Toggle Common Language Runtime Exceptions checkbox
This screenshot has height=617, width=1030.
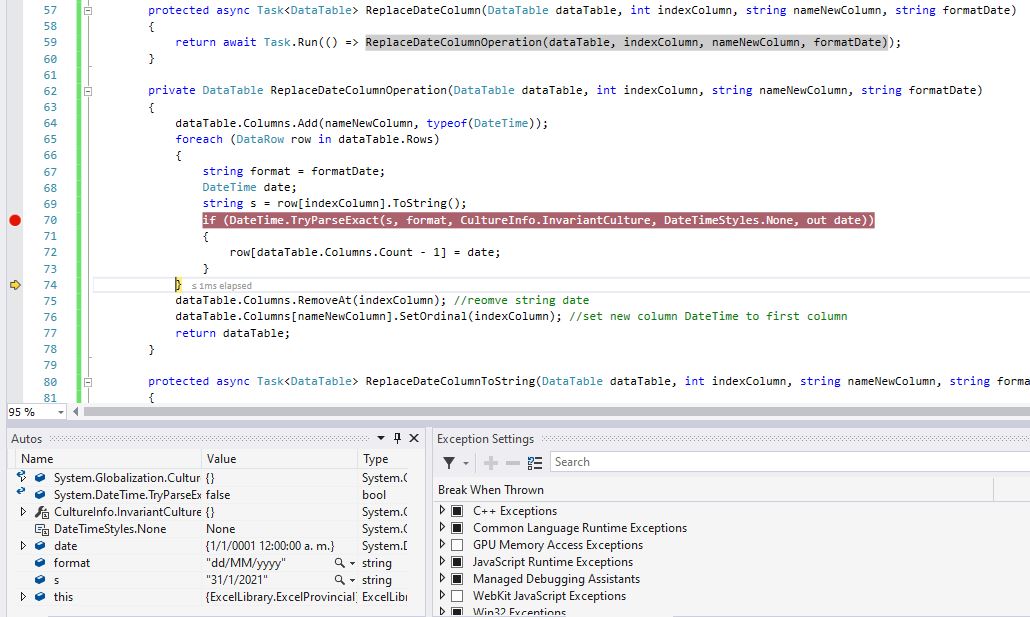[458, 528]
